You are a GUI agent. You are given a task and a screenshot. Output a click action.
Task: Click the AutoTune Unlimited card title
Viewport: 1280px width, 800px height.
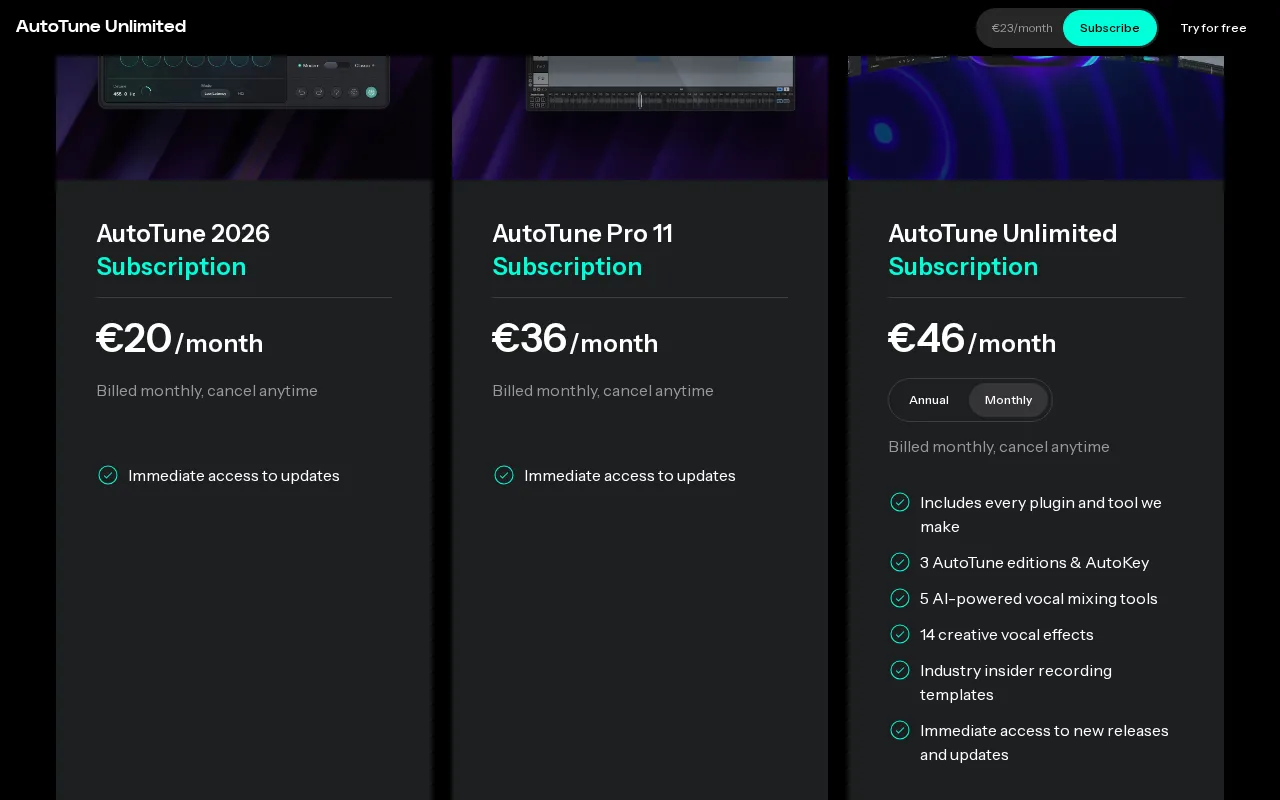coord(1002,233)
